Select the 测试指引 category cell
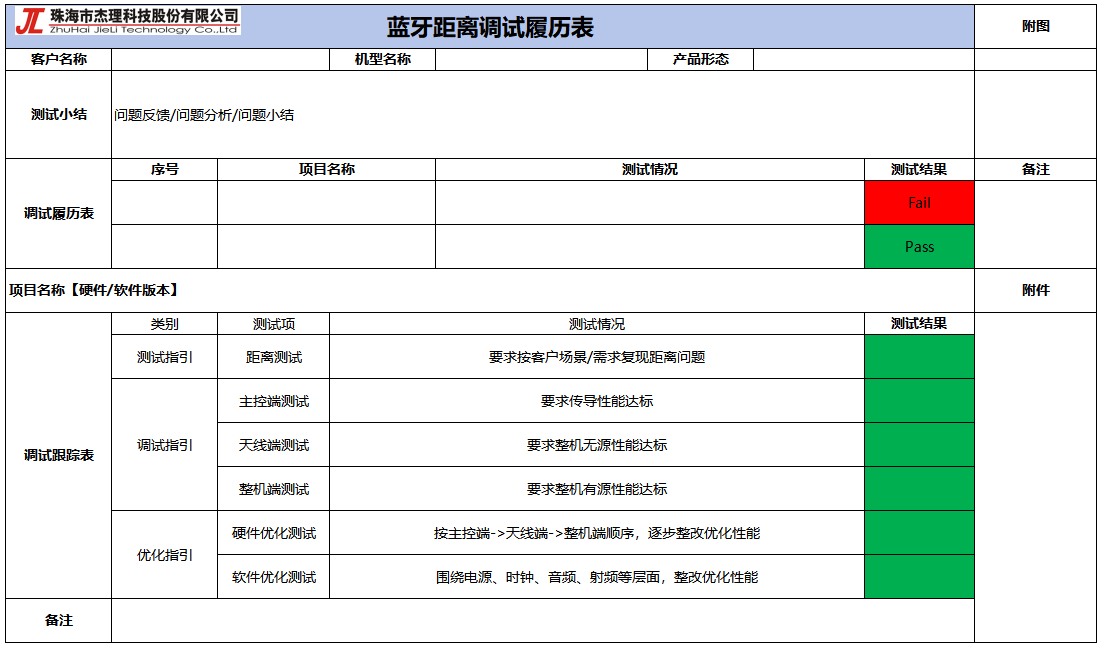The image size is (1102, 647). click(x=164, y=357)
